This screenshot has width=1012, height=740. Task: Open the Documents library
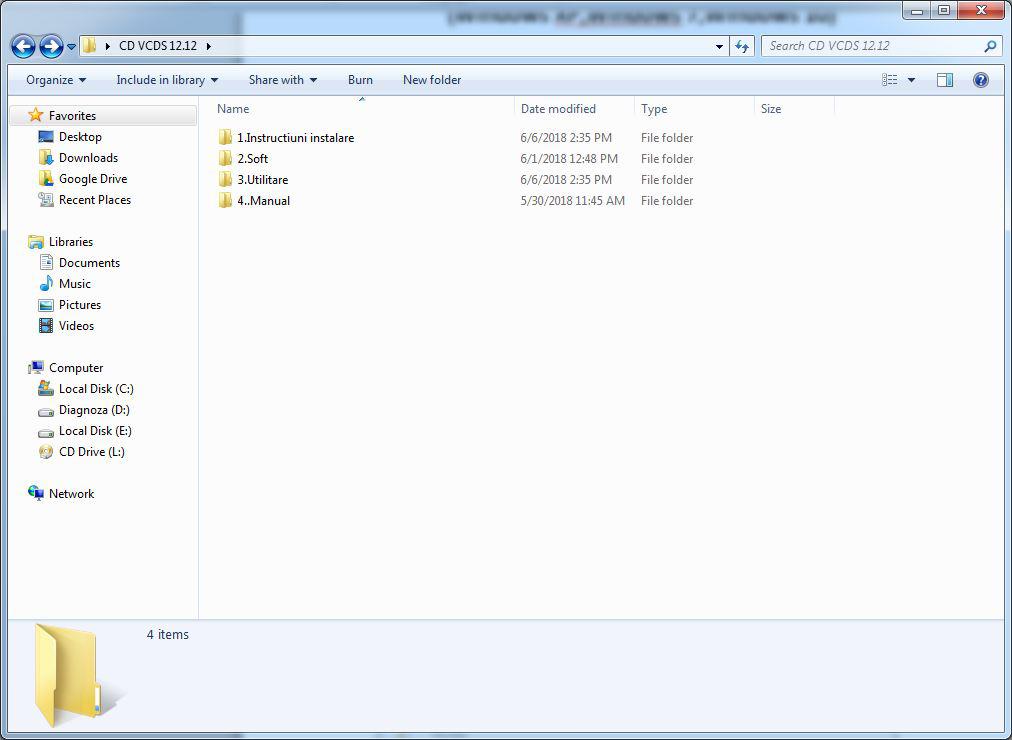tap(89, 263)
